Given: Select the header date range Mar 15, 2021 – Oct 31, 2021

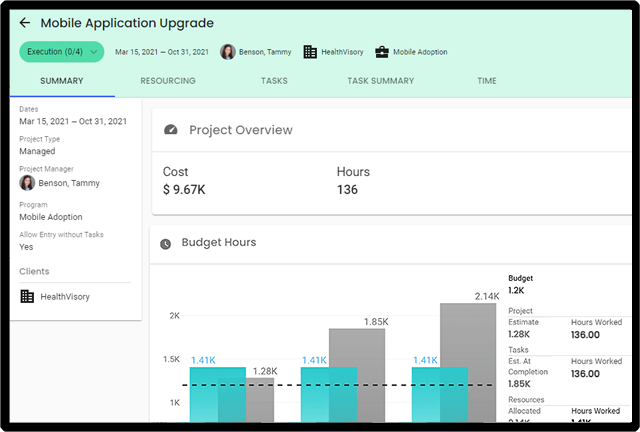Looking at the screenshot, I should (162, 52).
